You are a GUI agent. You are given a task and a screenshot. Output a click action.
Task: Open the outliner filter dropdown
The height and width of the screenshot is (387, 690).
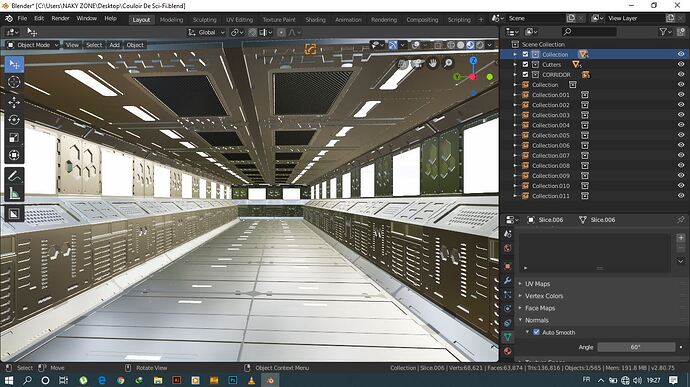(x=665, y=32)
